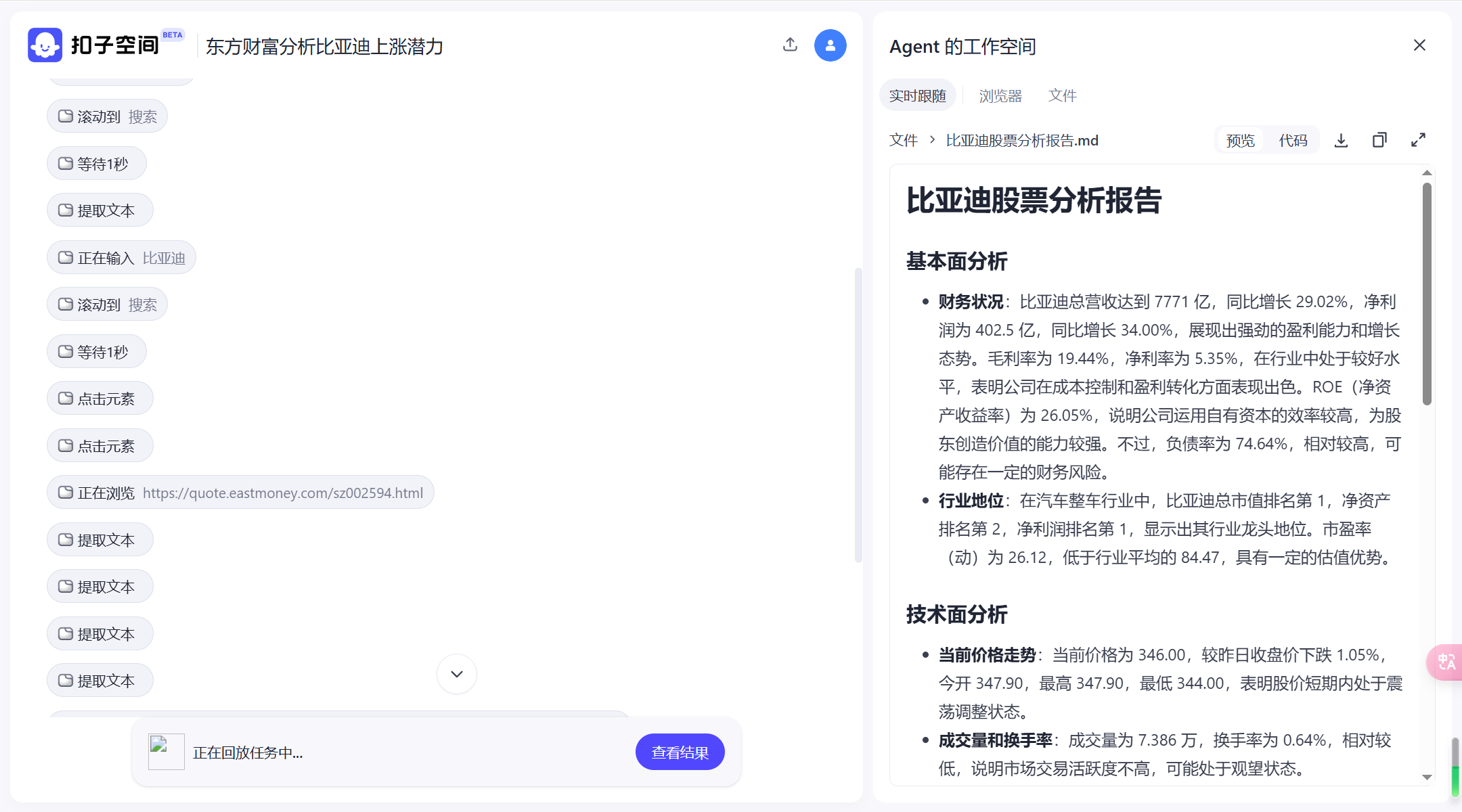Click the Coze Space logo icon
This screenshot has height=812, width=1462.
click(45, 45)
